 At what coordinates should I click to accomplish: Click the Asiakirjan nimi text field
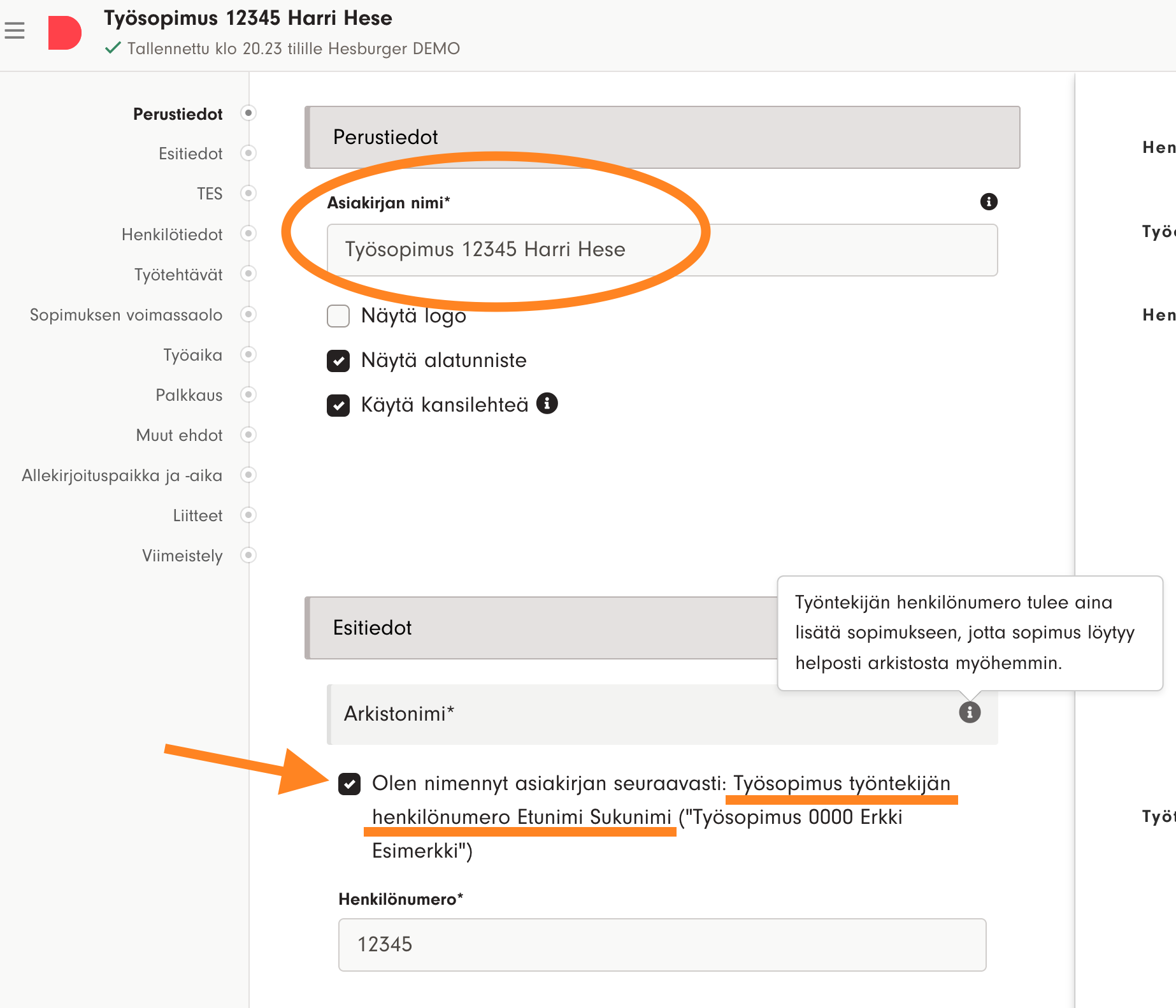pyautogui.click(x=661, y=250)
